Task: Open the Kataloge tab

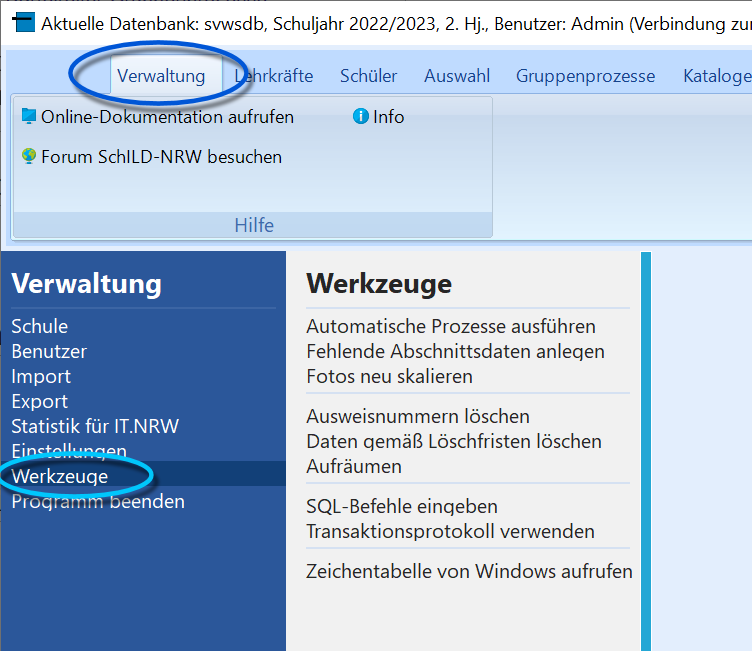Action: tap(717, 76)
